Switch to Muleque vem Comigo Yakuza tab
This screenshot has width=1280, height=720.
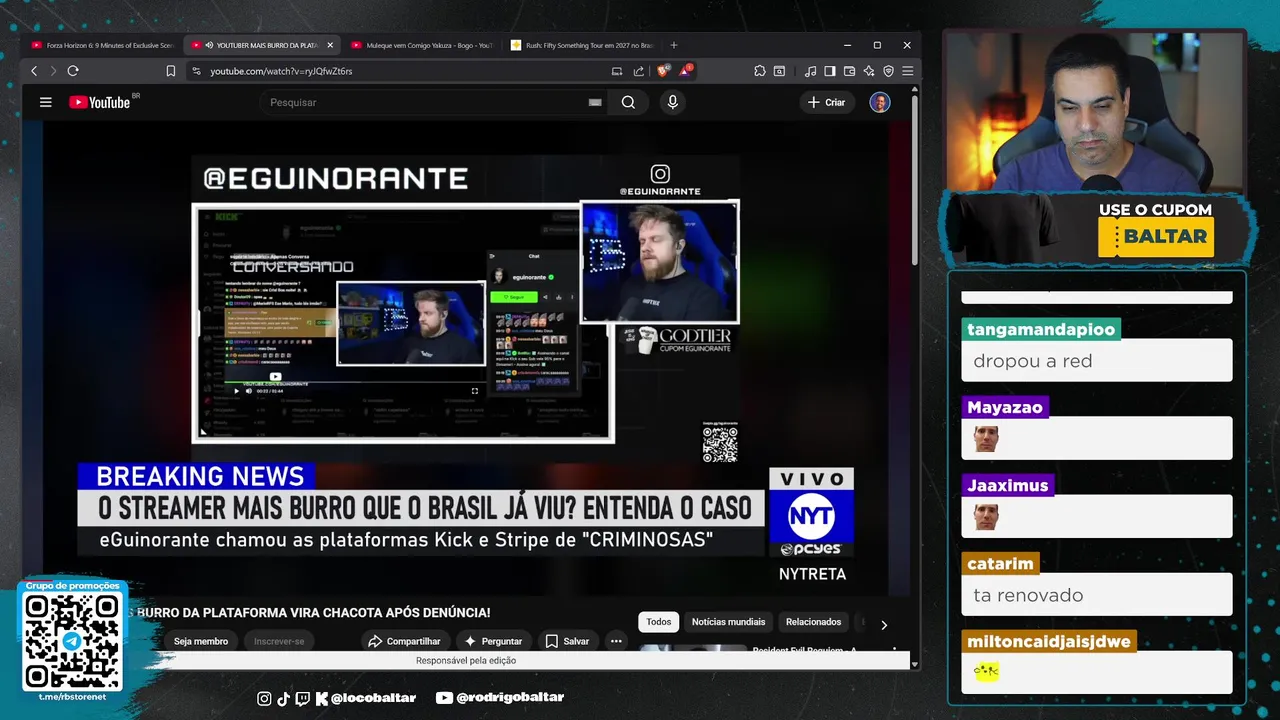tap(421, 45)
